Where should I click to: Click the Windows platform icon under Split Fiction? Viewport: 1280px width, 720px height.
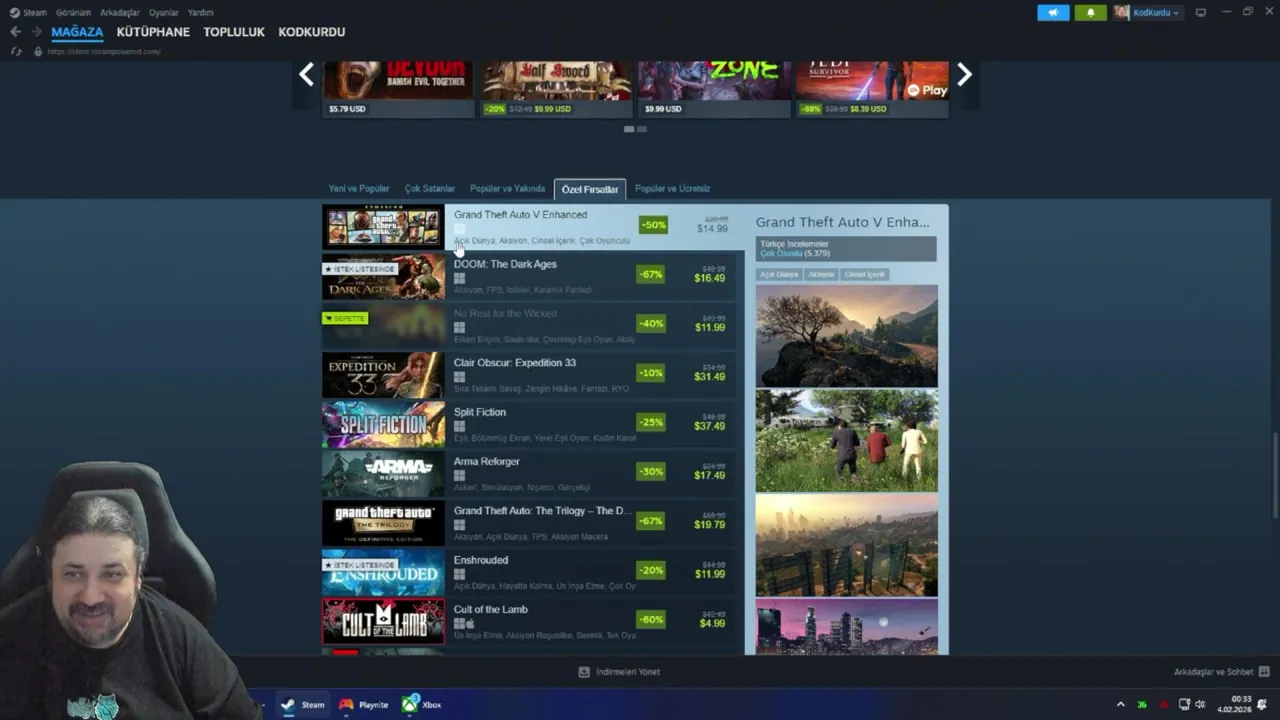click(x=459, y=427)
